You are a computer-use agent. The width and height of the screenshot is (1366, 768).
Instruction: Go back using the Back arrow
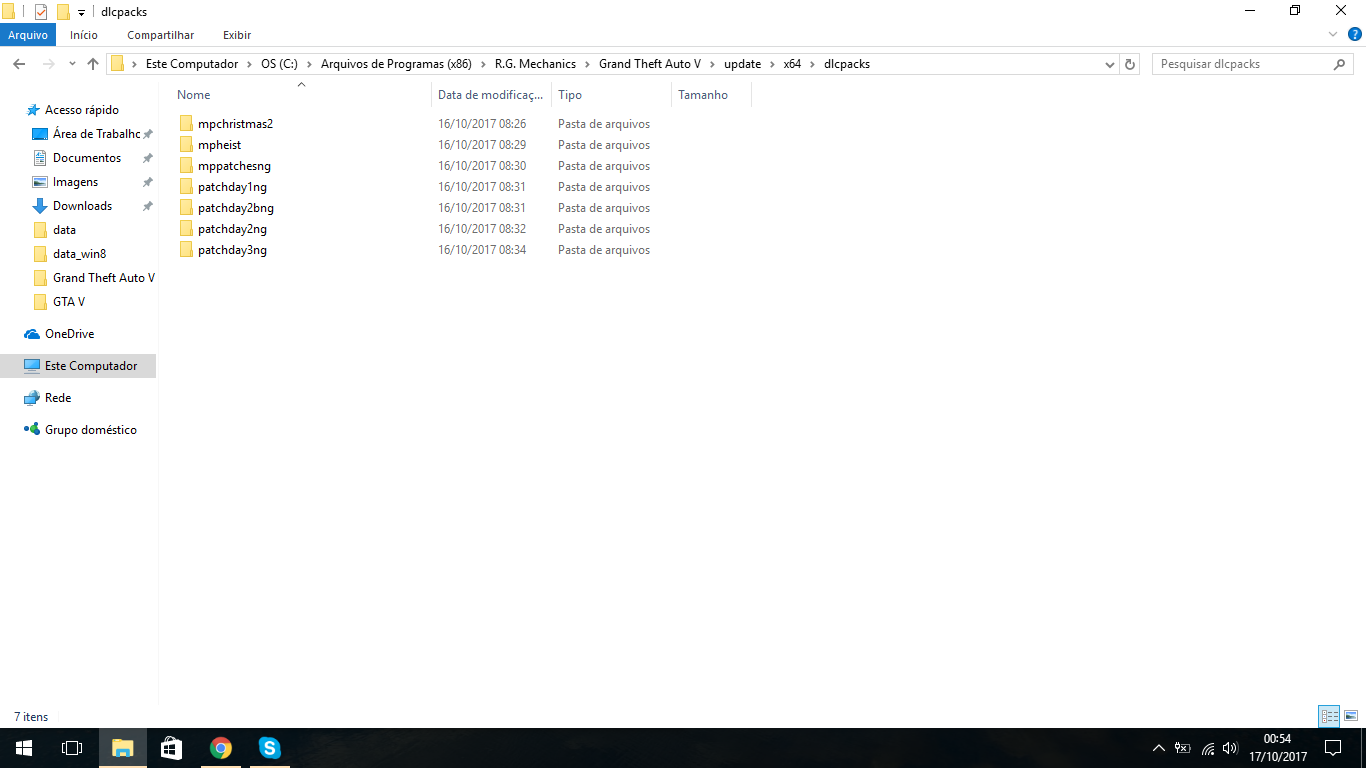click(19, 64)
